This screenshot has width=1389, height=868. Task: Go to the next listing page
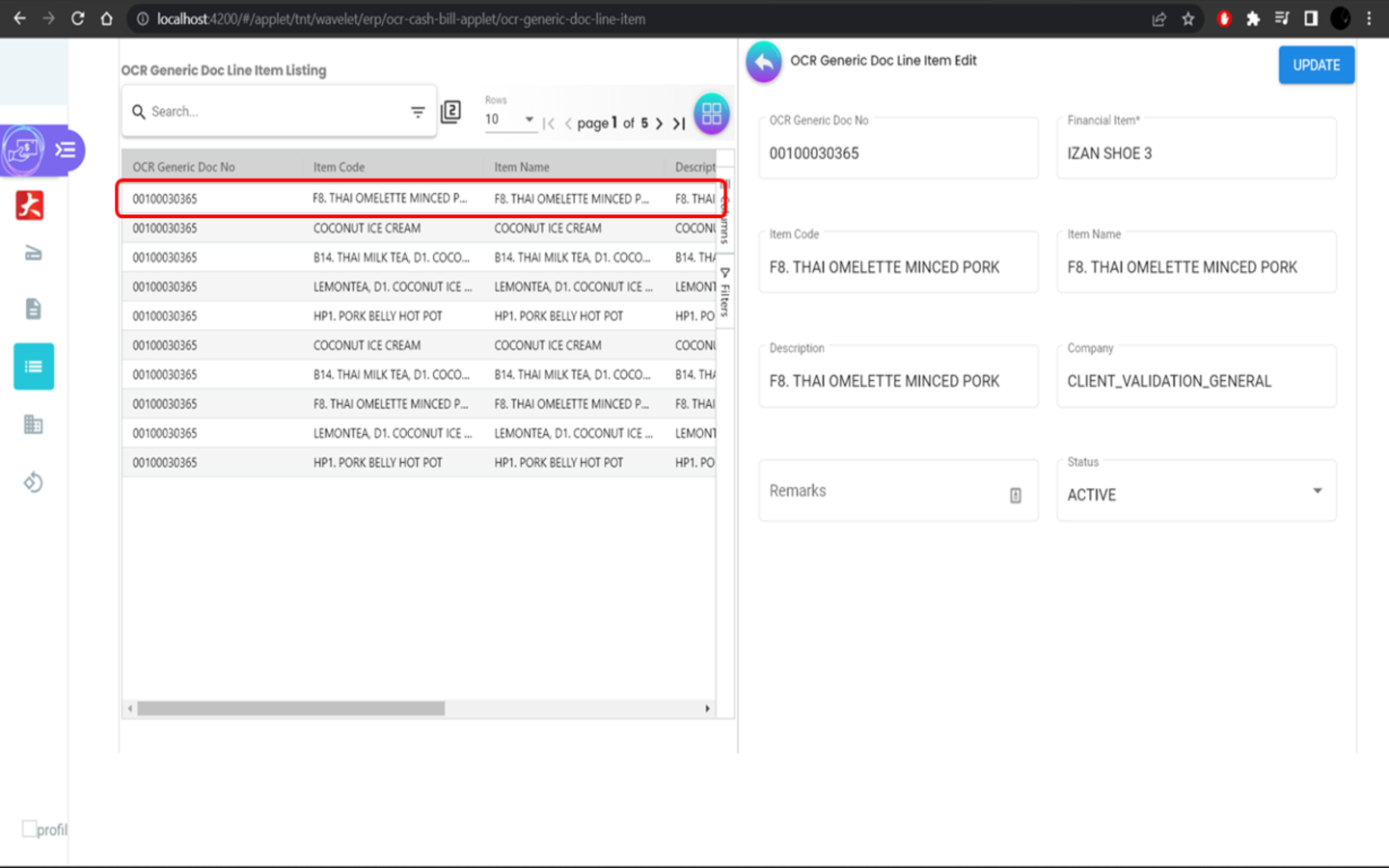tap(660, 123)
